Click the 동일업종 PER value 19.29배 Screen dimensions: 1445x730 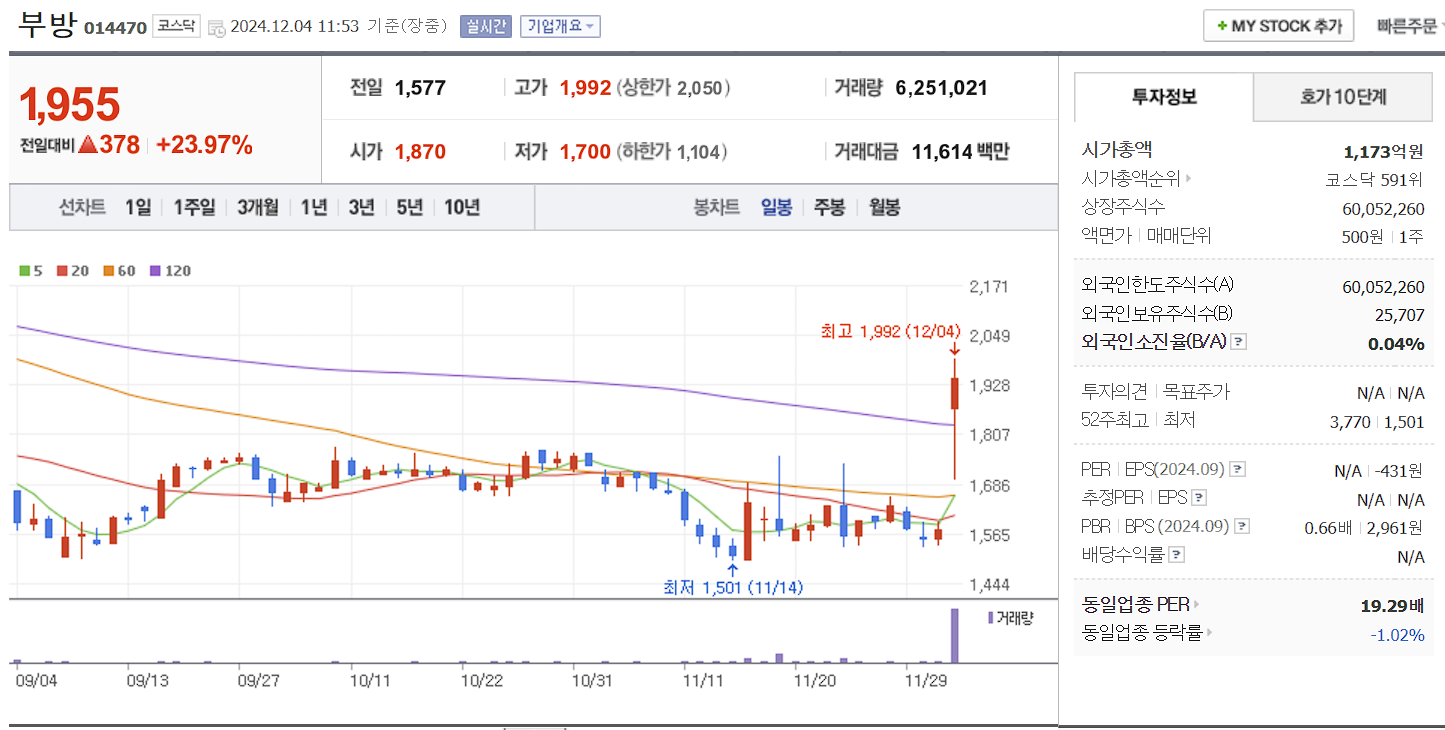pos(1391,605)
